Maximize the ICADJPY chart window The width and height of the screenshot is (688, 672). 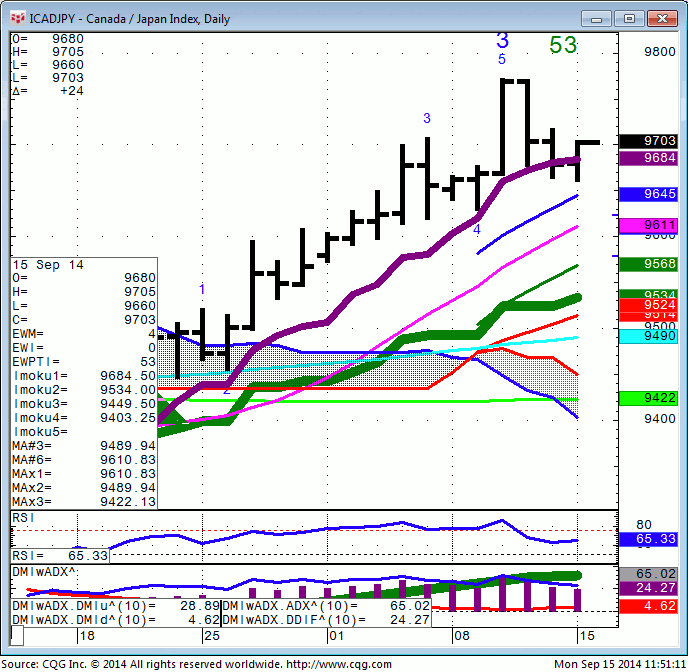coord(629,19)
